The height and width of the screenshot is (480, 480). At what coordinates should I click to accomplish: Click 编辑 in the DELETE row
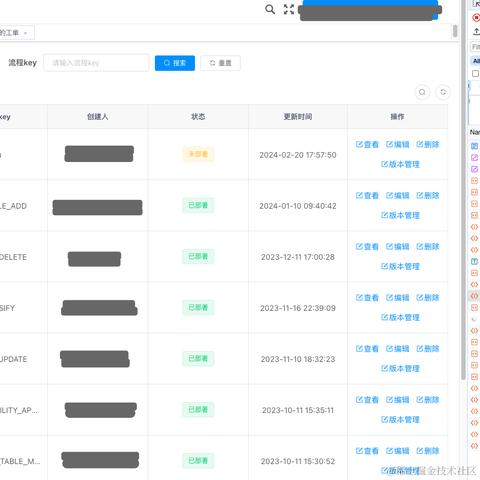click(x=397, y=246)
